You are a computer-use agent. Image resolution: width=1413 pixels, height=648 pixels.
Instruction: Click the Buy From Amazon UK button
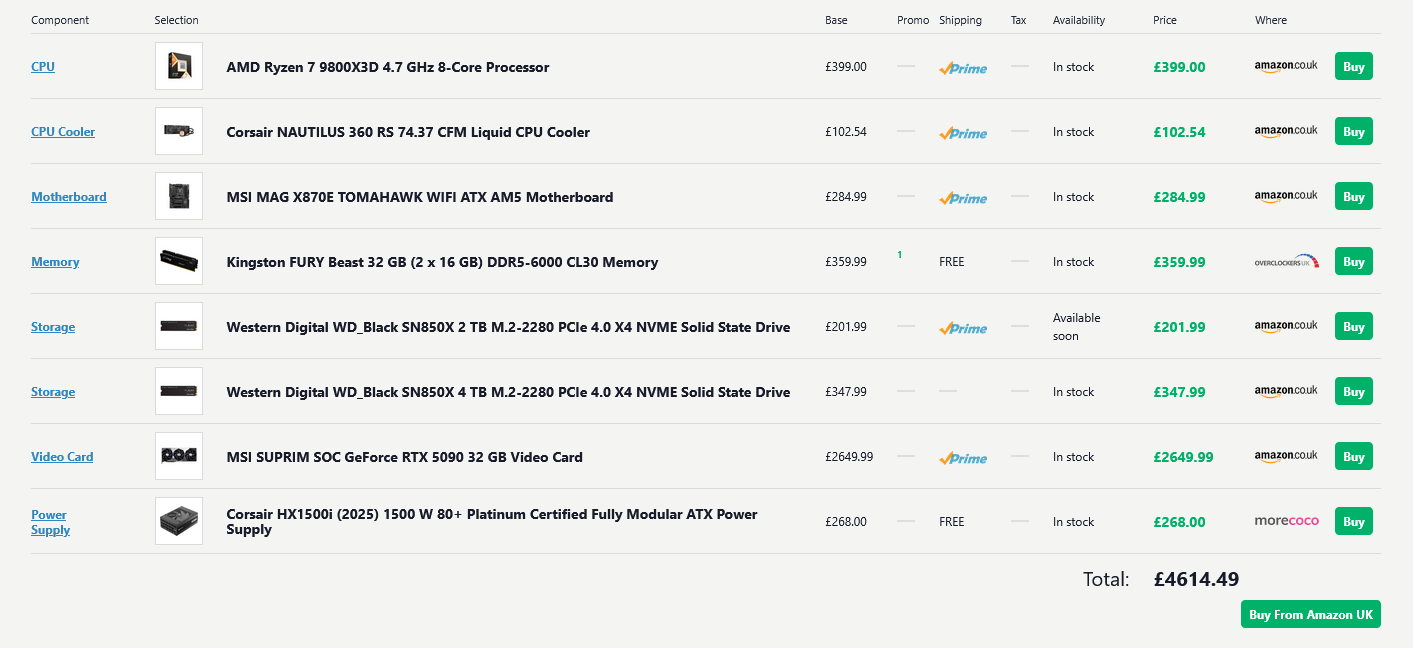[x=1311, y=615]
